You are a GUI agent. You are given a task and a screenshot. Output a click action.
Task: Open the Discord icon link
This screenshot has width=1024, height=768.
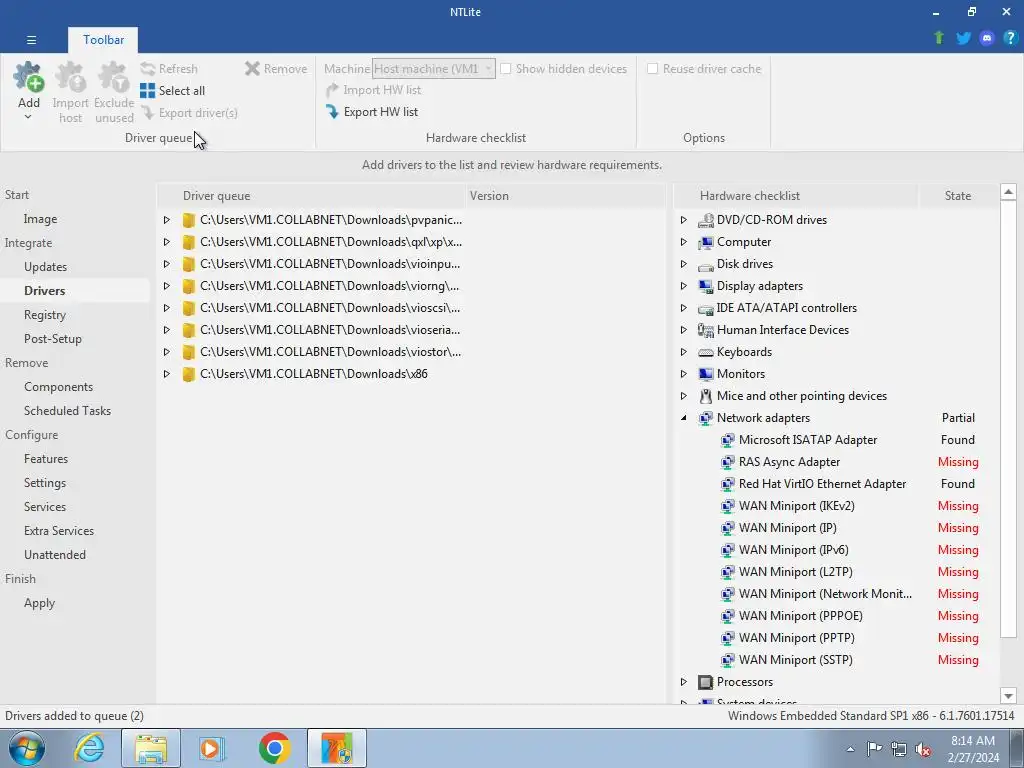987,38
